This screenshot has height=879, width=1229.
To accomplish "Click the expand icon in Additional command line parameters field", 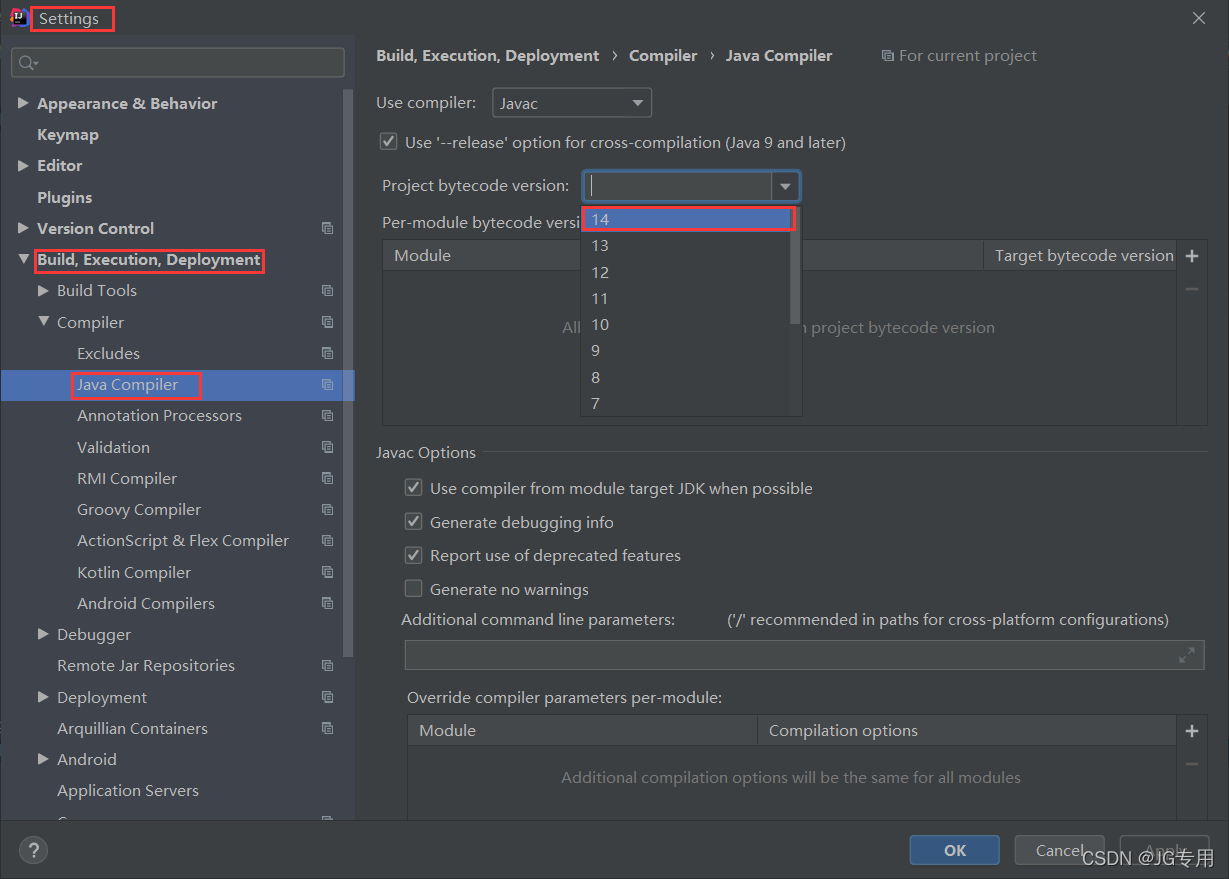I will [x=1187, y=655].
